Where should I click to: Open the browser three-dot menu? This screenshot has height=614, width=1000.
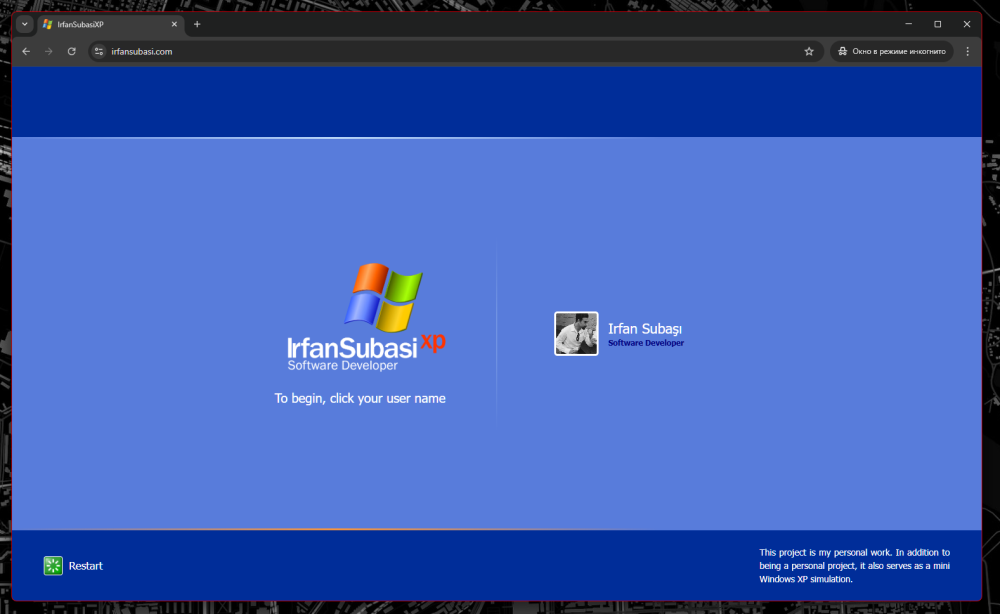click(967, 52)
